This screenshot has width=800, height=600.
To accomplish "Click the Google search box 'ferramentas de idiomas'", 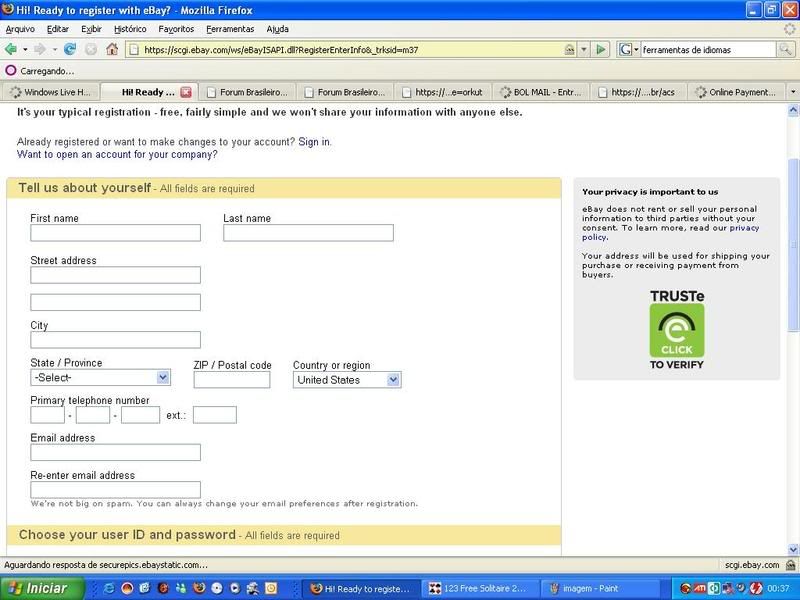I will click(x=708, y=49).
